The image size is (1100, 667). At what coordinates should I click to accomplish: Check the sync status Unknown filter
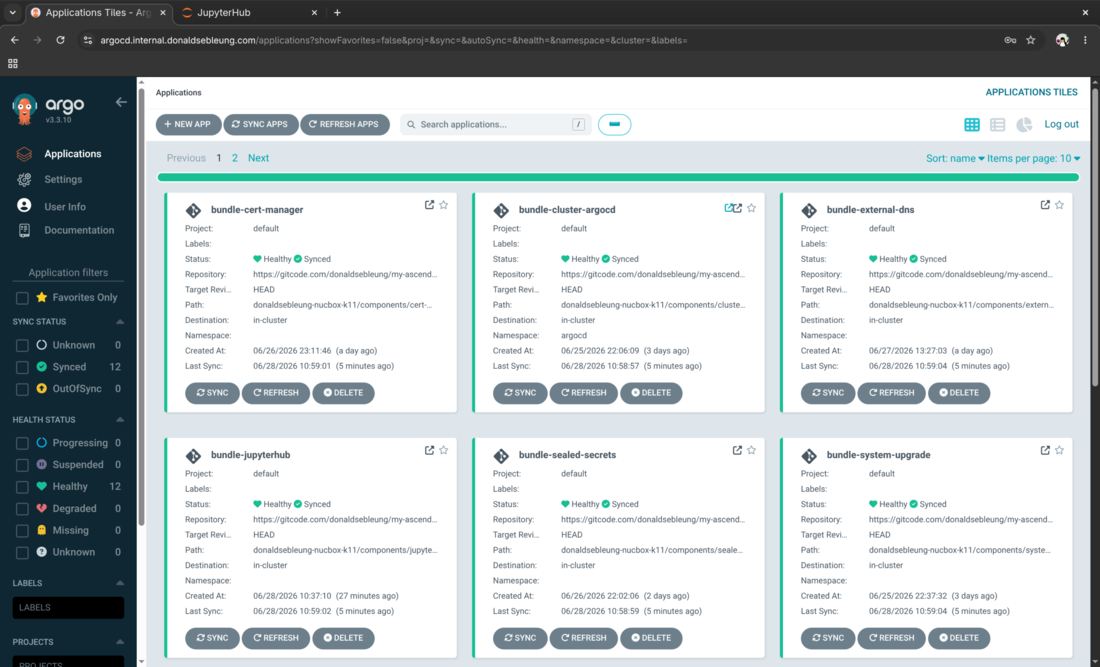(22, 346)
